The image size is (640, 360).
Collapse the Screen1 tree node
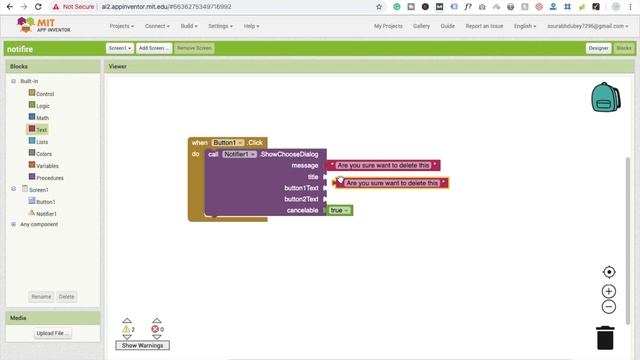click(13, 189)
